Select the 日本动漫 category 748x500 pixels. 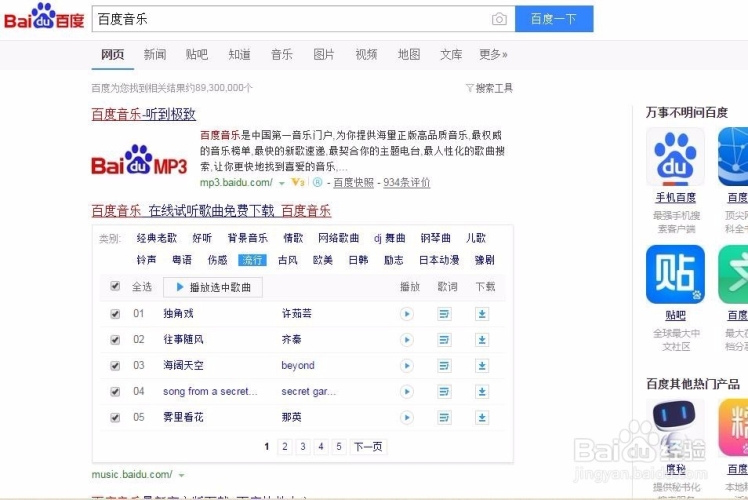coord(439,260)
